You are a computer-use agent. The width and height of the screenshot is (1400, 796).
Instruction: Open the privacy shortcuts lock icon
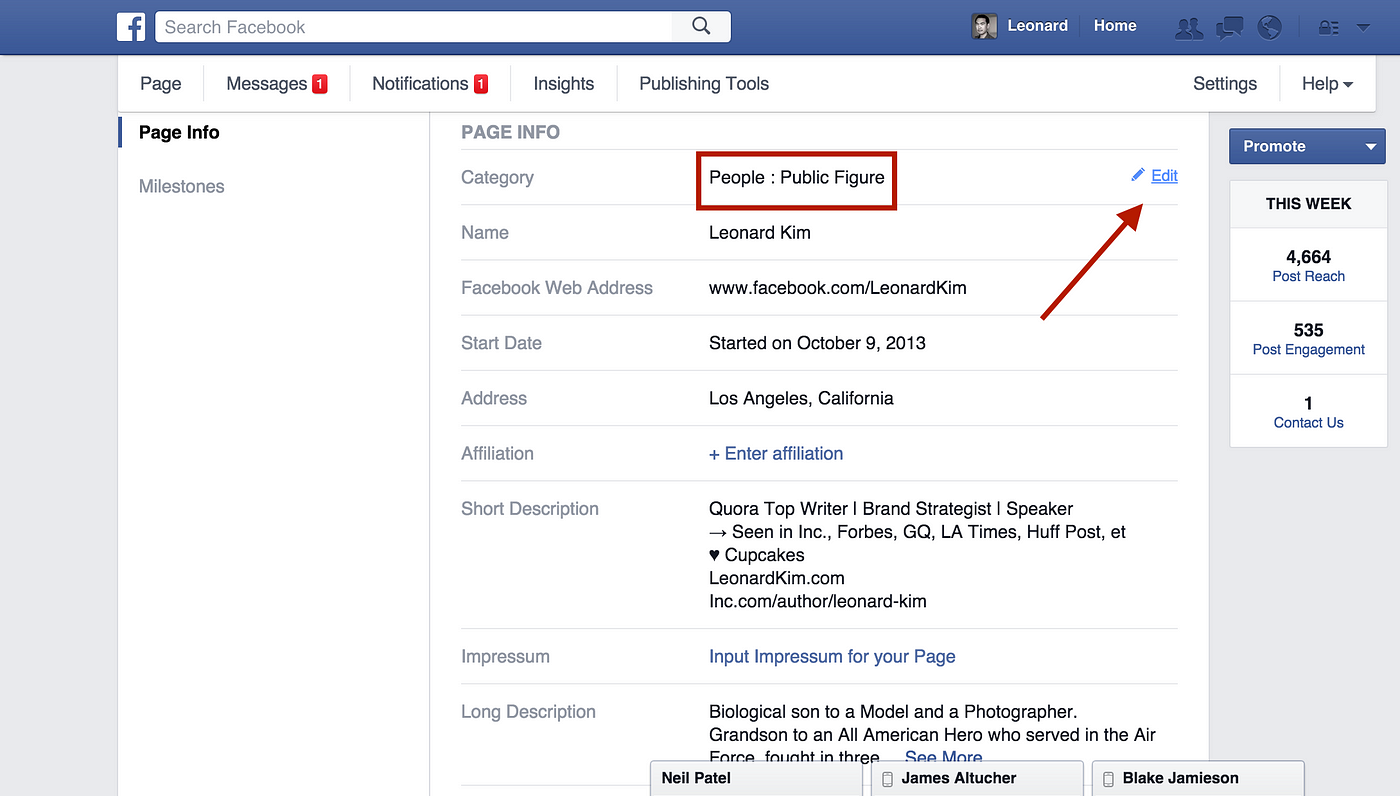point(1328,28)
